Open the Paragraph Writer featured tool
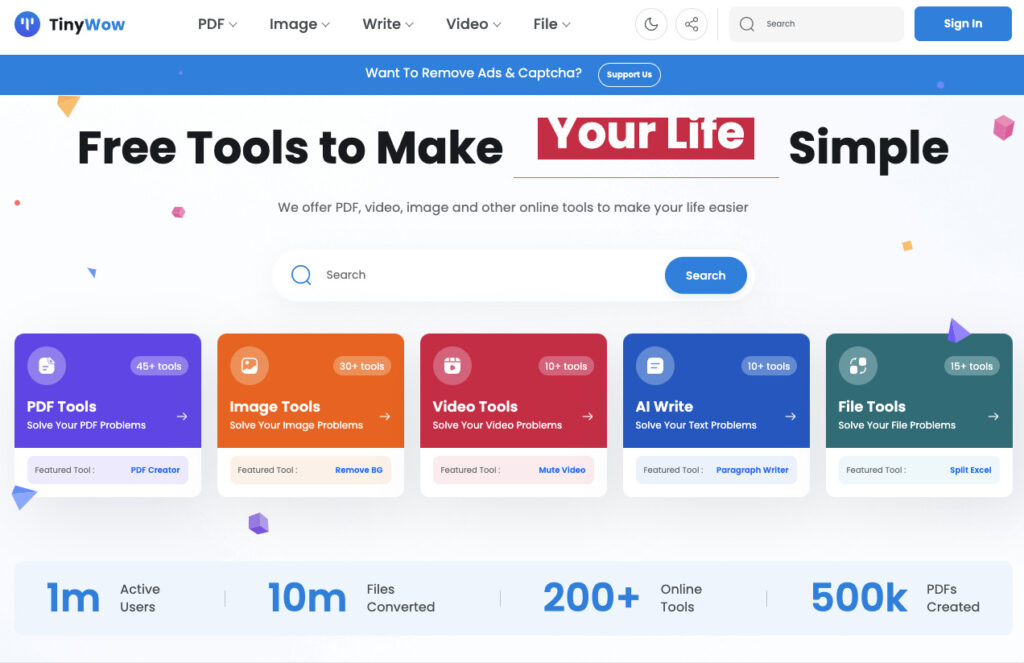Viewport: 1024px width, 663px height. point(752,470)
